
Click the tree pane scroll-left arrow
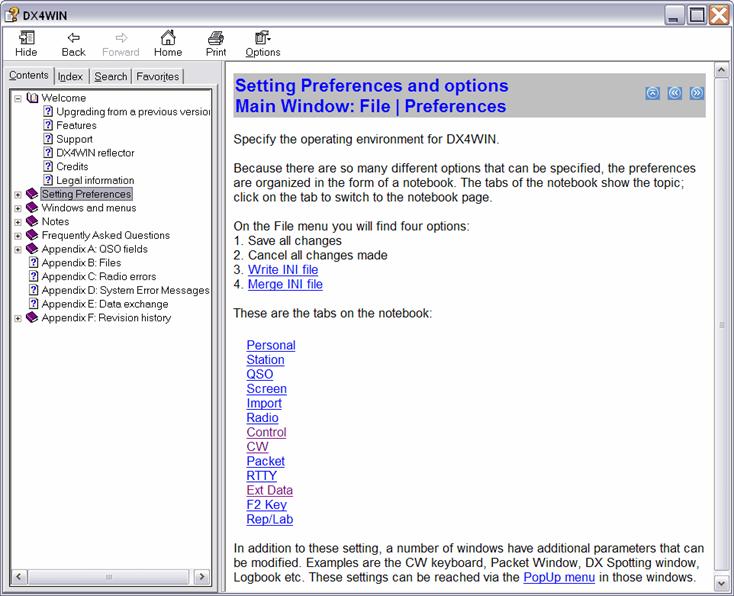[19, 577]
